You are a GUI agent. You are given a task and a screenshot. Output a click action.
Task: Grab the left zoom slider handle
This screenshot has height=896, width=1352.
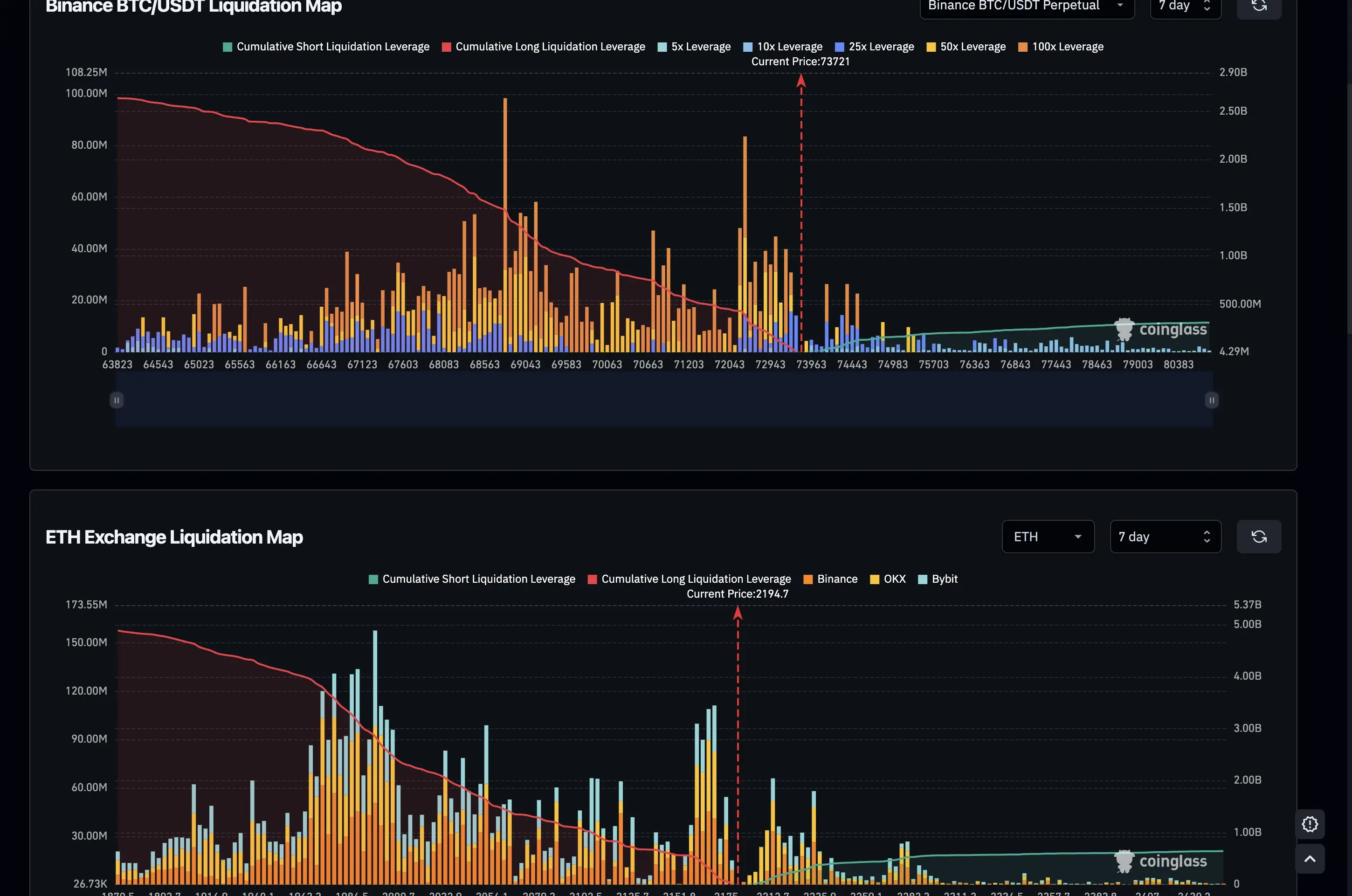coord(117,400)
